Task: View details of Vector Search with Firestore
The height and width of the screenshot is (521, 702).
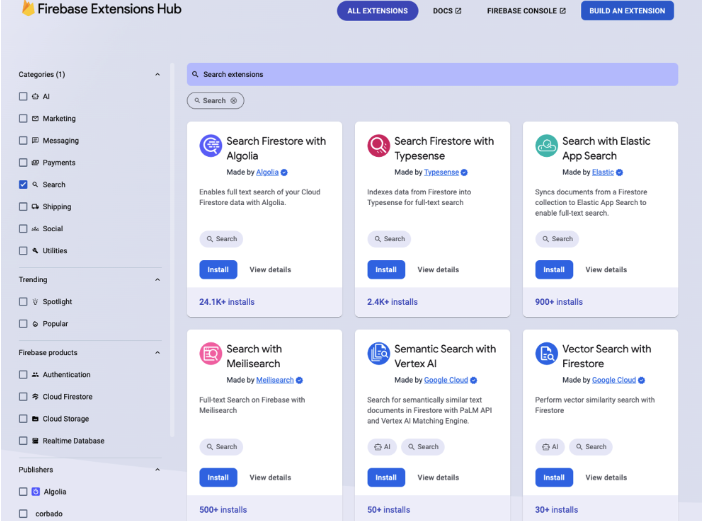Action: click(606, 478)
